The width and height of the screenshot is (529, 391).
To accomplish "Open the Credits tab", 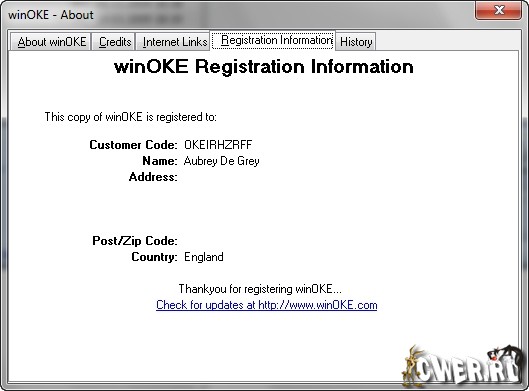I will (x=114, y=42).
